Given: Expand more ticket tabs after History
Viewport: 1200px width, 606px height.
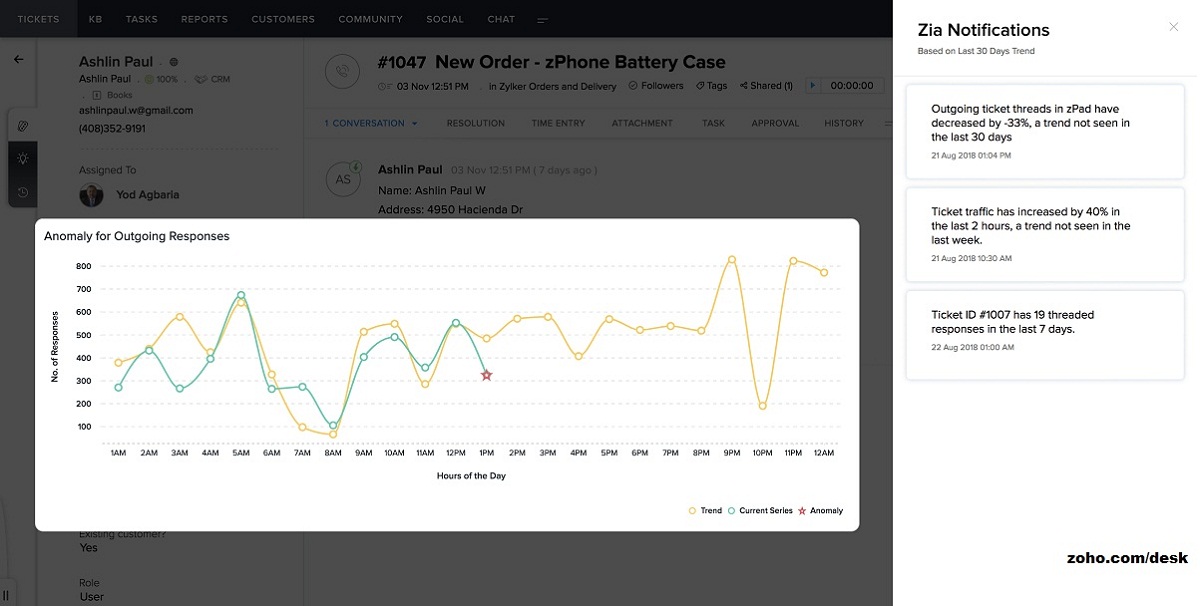Looking at the screenshot, I should coord(887,124).
